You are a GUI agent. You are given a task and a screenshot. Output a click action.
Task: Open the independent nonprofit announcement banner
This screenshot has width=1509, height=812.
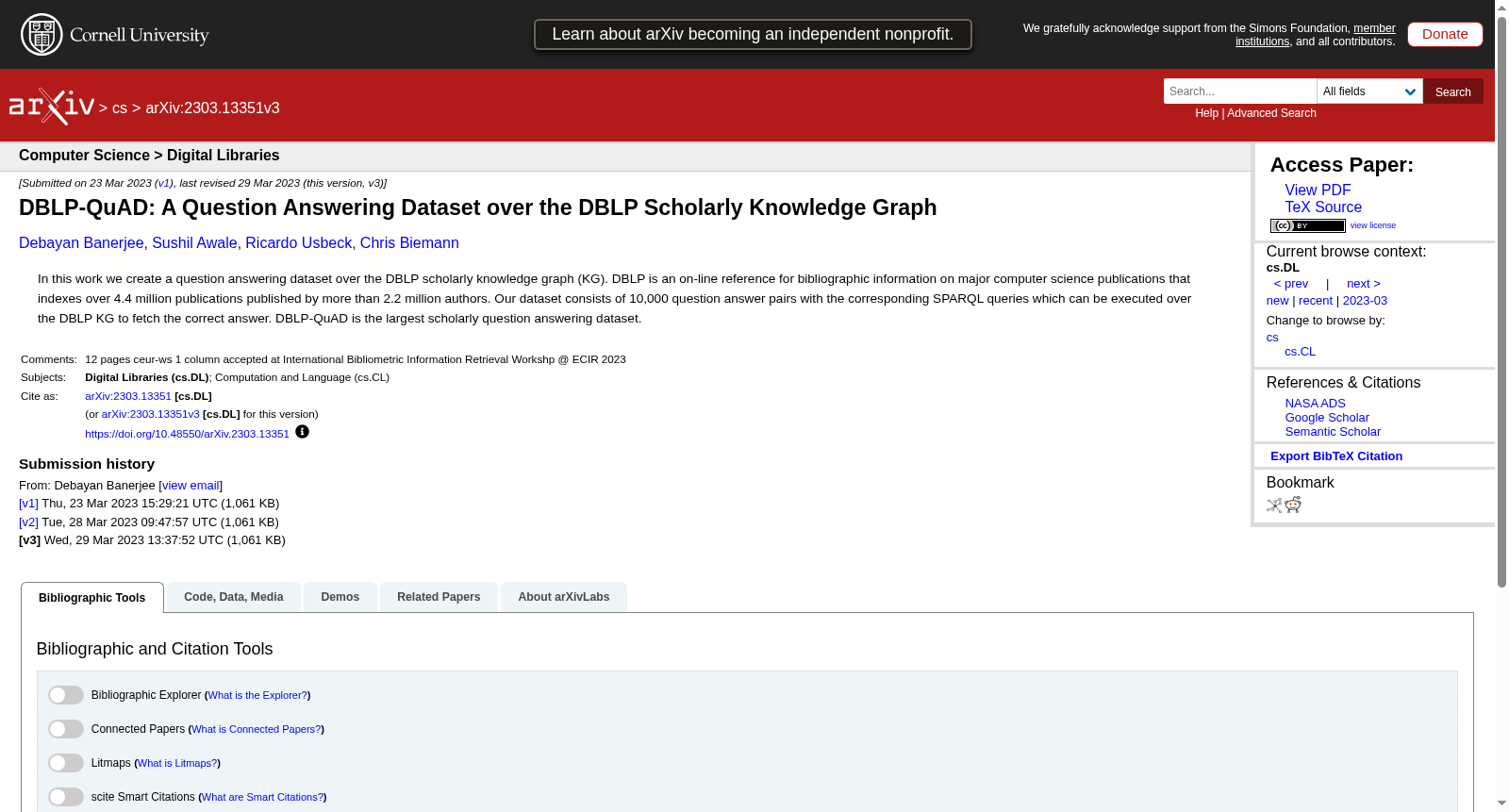click(x=753, y=34)
